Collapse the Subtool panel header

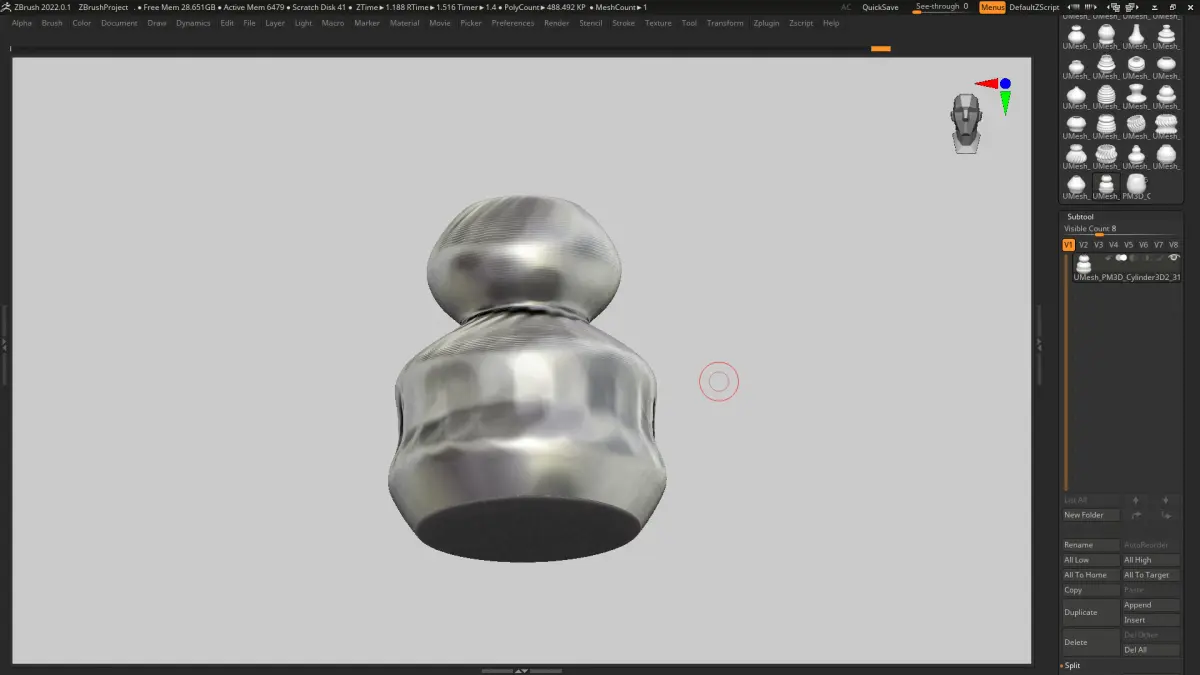(1080, 216)
